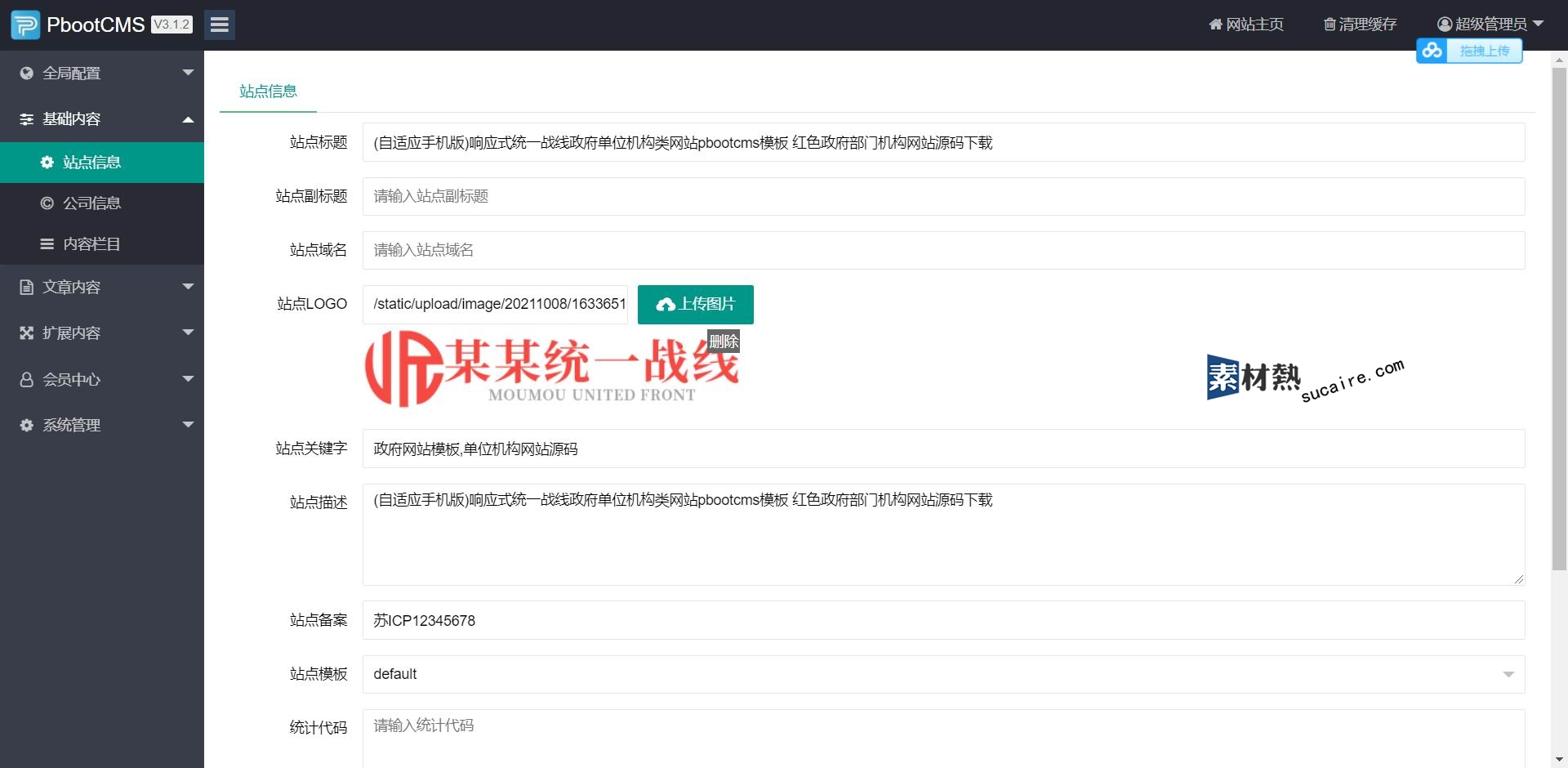1568x768 pixels.
Task: Open the 超级管理员 user dropdown
Action: click(1490, 25)
